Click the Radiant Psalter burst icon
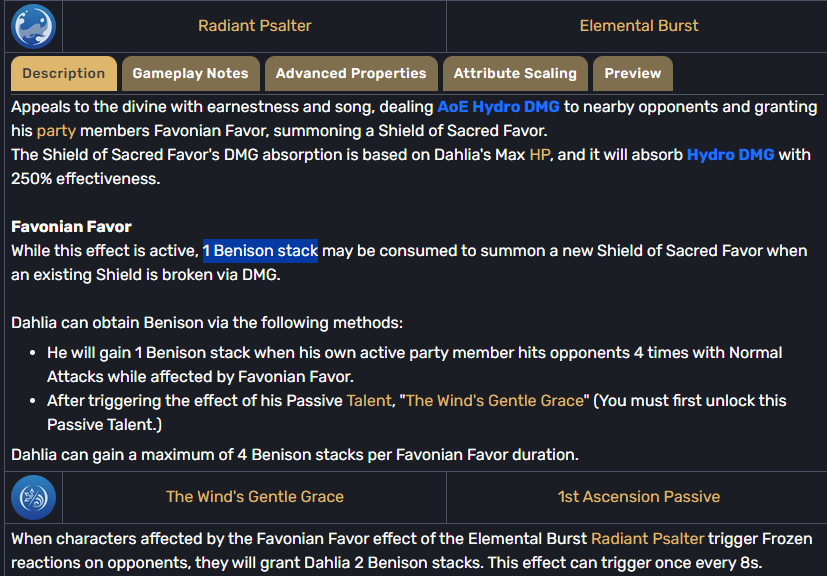Image resolution: width=827 pixels, height=576 pixels. tap(33, 26)
